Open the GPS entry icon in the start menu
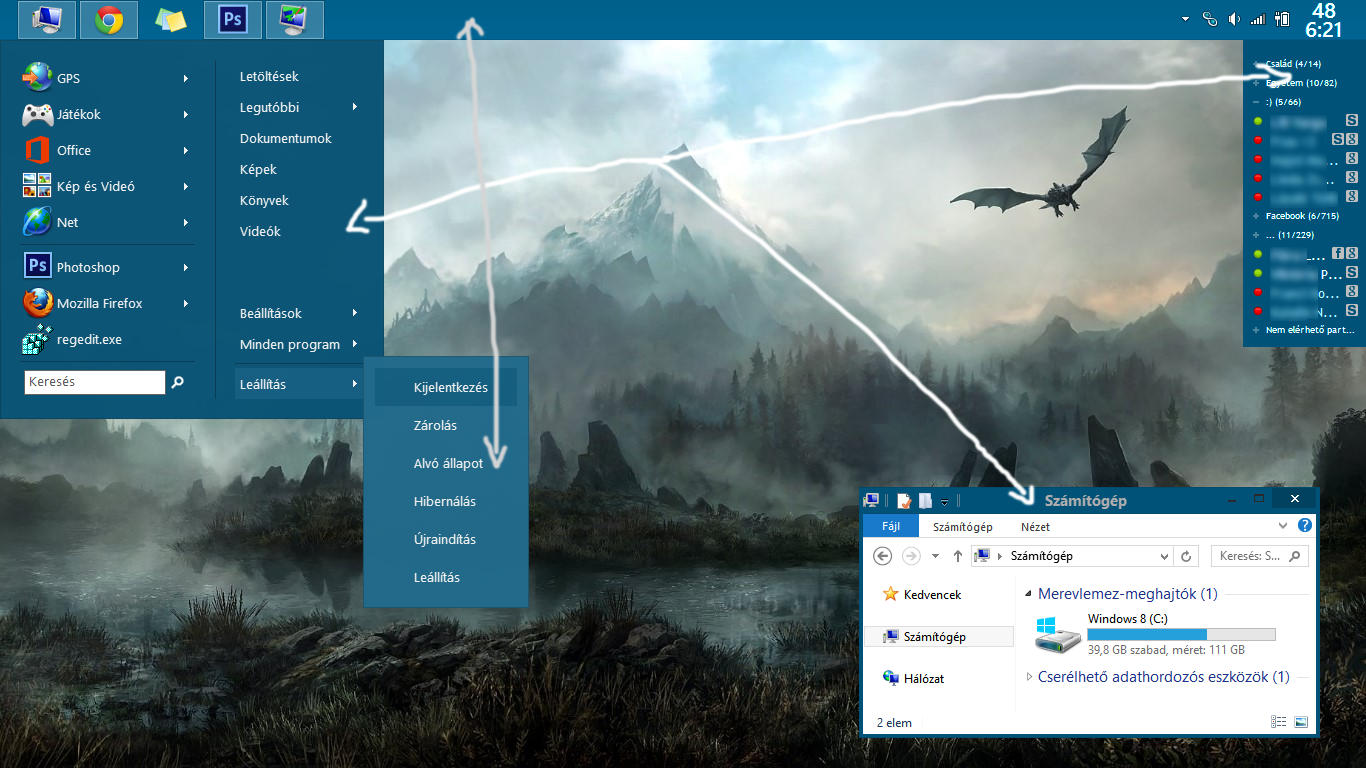Screen dimensions: 1366x768 tap(38, 78)
